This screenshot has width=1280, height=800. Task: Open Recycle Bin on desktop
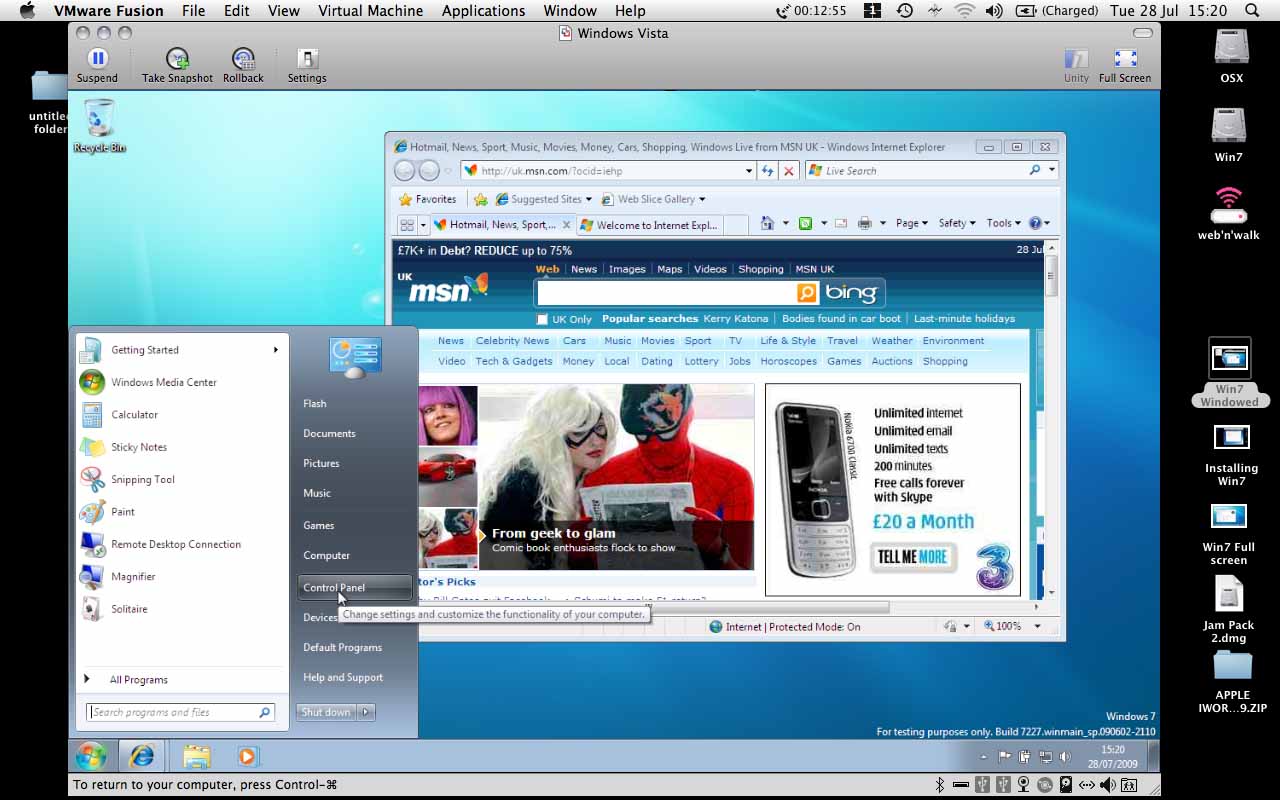pyautogui.click(x=99, y=119)
